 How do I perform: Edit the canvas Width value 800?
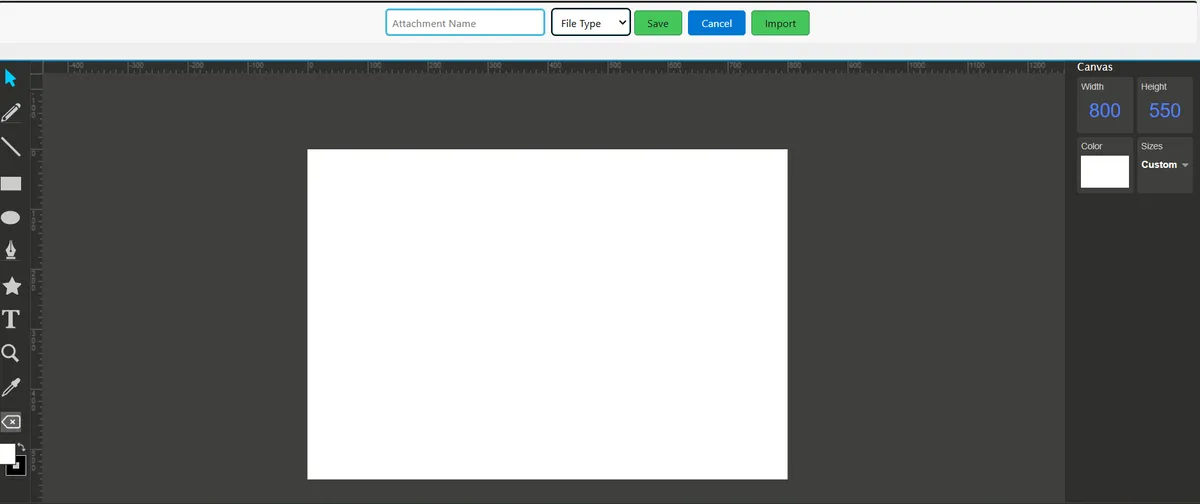click(x=1105, y=111)
